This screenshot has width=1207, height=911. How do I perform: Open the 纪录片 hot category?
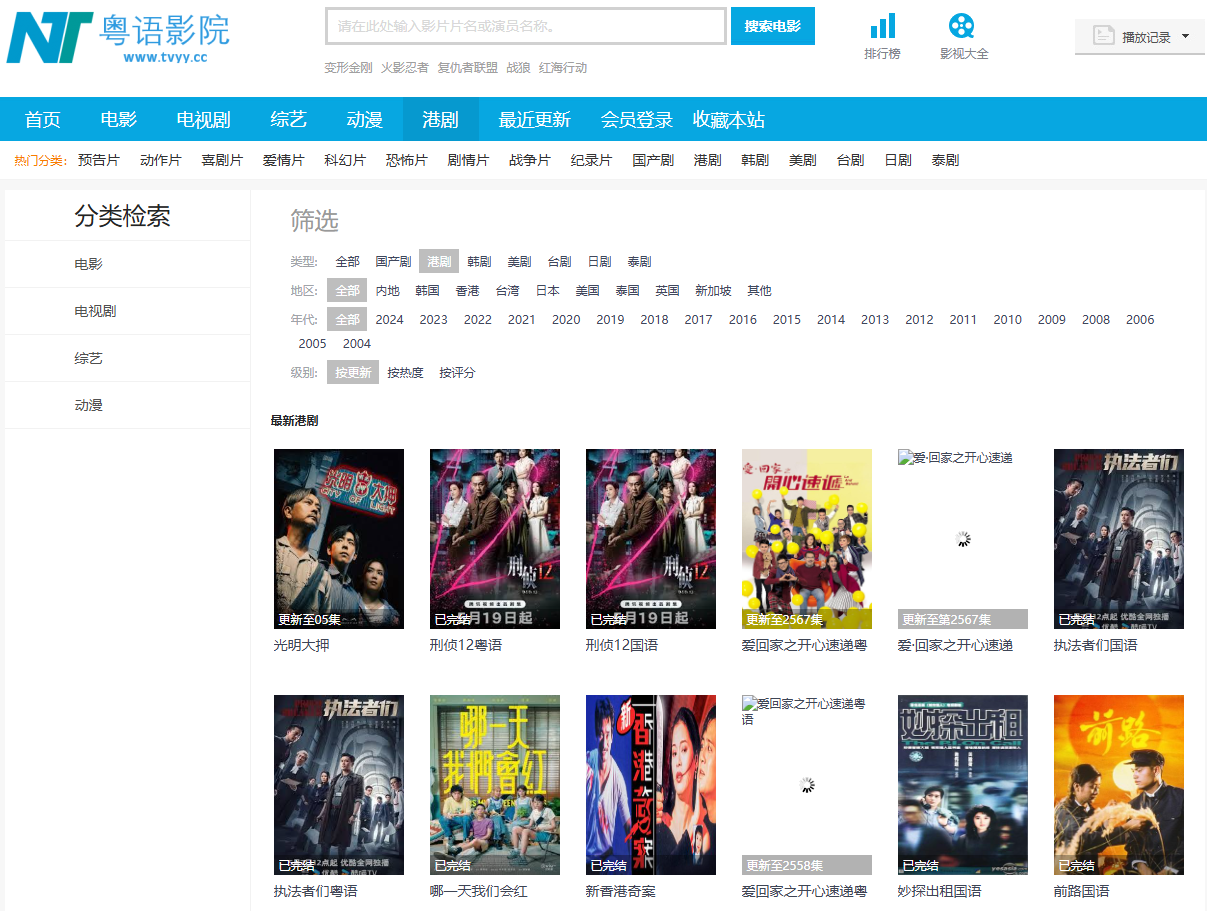coord(591,160)
